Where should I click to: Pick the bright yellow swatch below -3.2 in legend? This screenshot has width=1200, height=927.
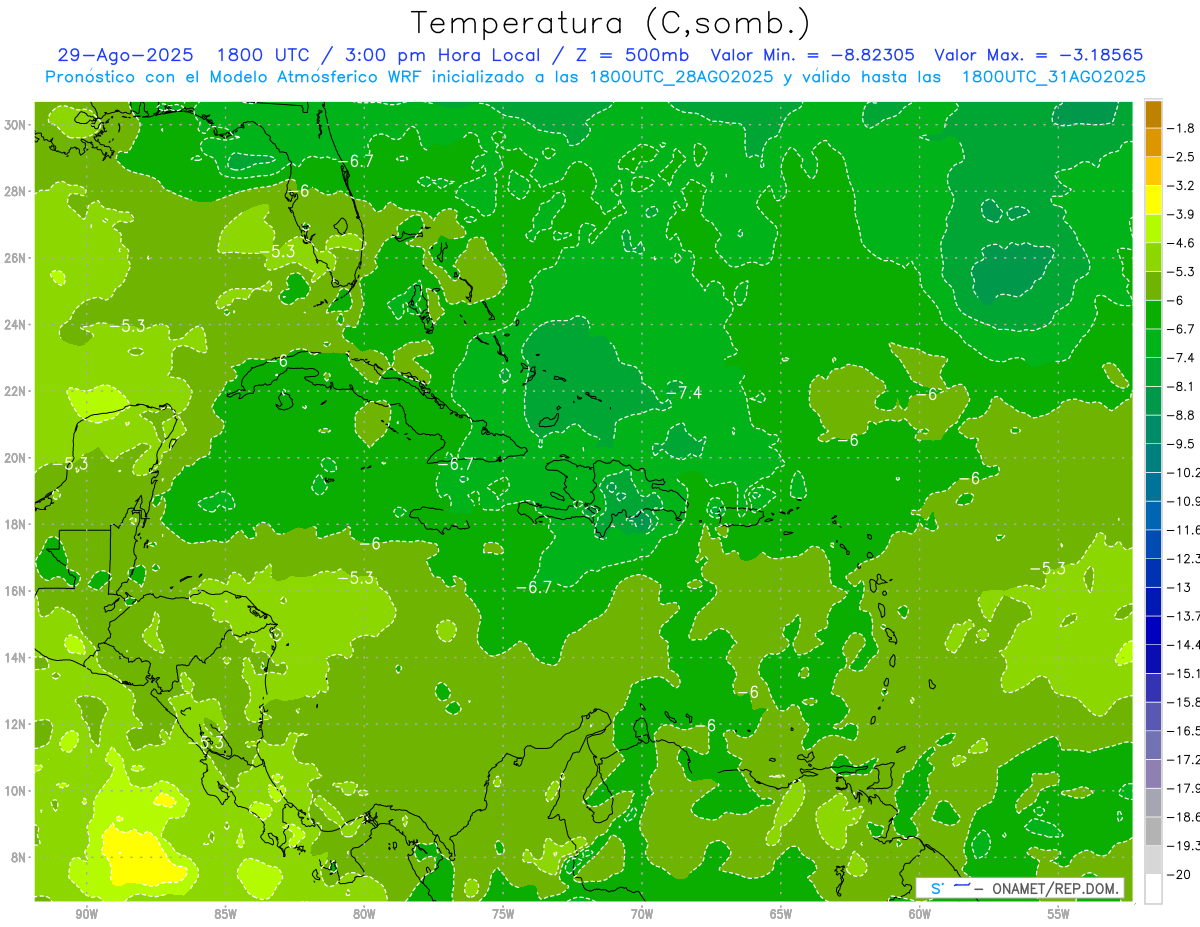tap(1153, 200)
